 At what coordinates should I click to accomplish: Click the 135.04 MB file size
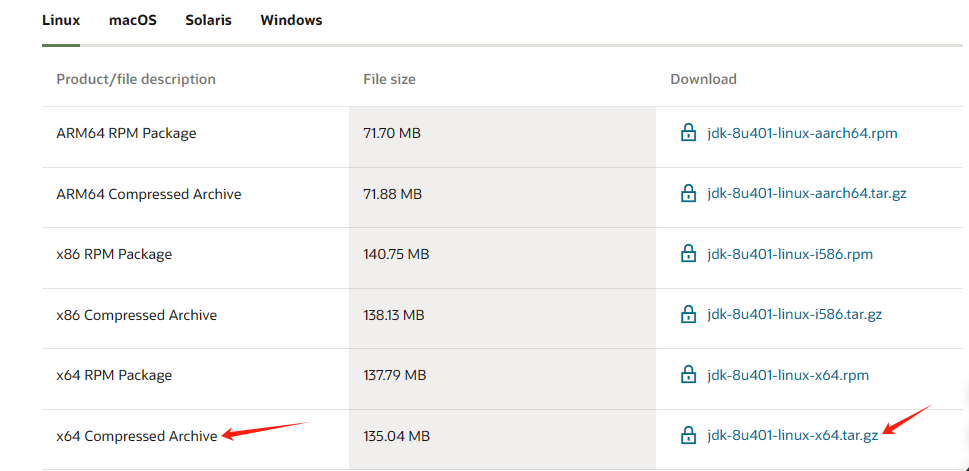(396, 436)
